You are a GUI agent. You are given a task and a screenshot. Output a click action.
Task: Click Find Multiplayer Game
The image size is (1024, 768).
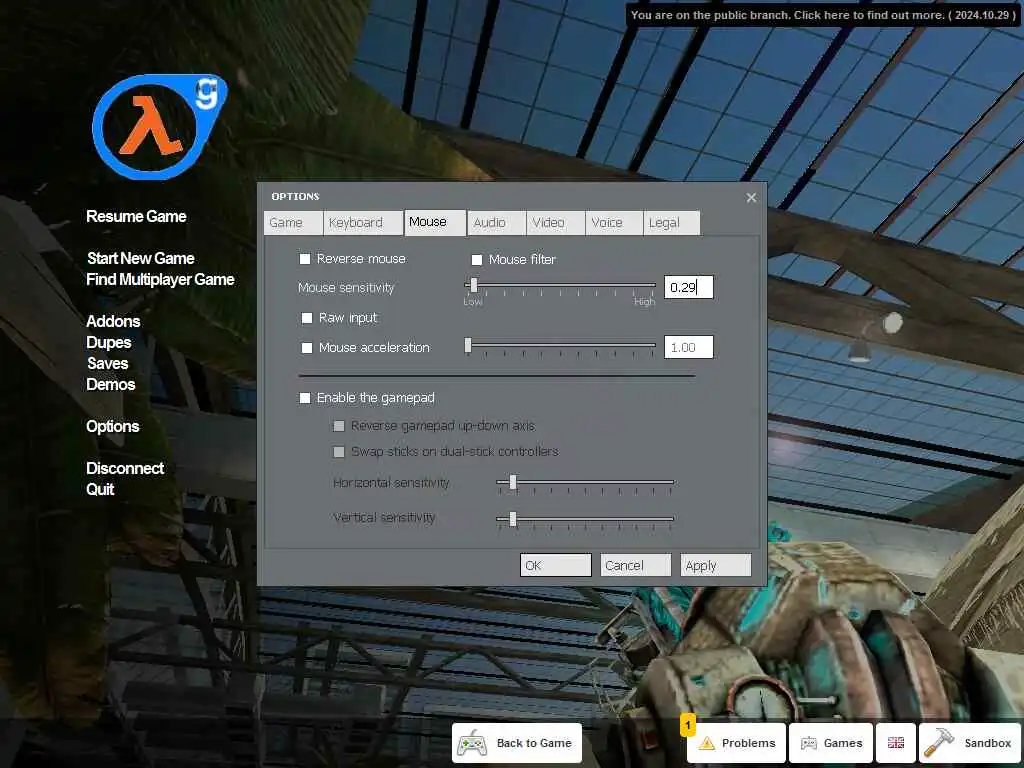click(x=160, y=280)
